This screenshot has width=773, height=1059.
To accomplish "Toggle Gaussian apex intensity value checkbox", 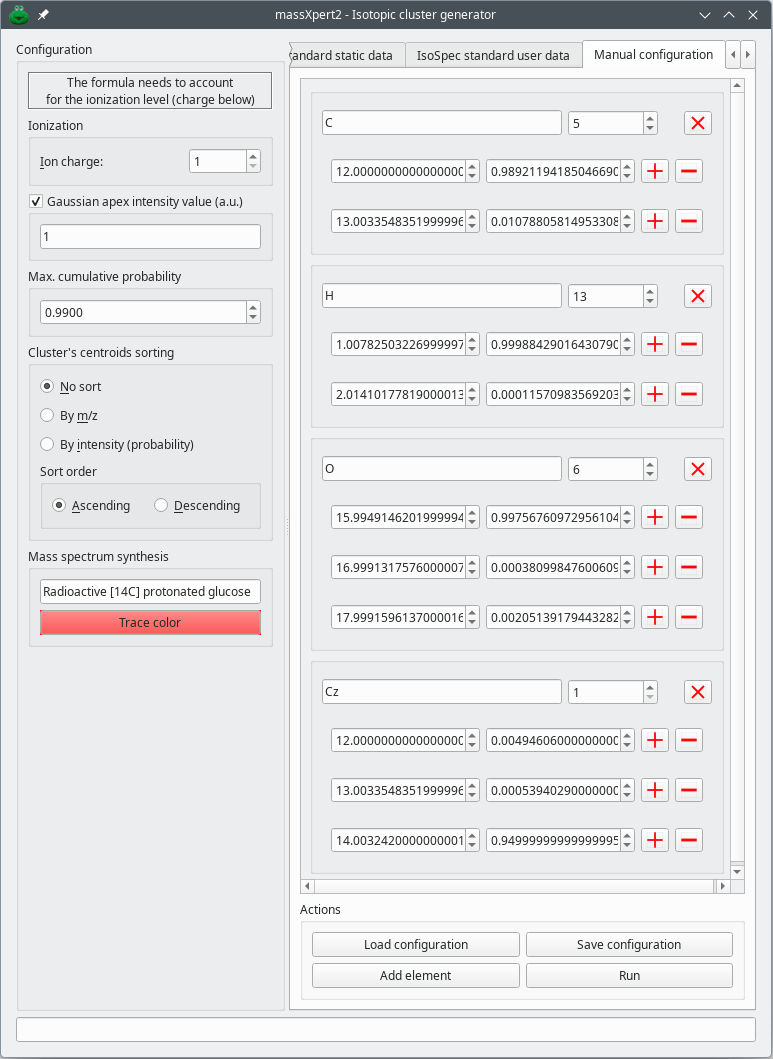I will click(x=37, y=201).
